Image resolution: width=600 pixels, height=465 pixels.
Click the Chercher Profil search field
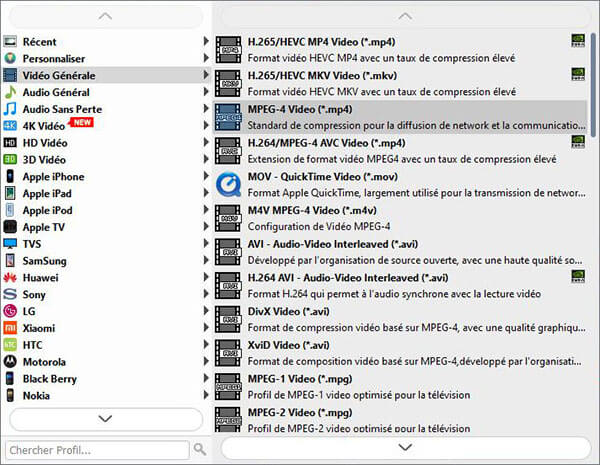click(98, 450)
